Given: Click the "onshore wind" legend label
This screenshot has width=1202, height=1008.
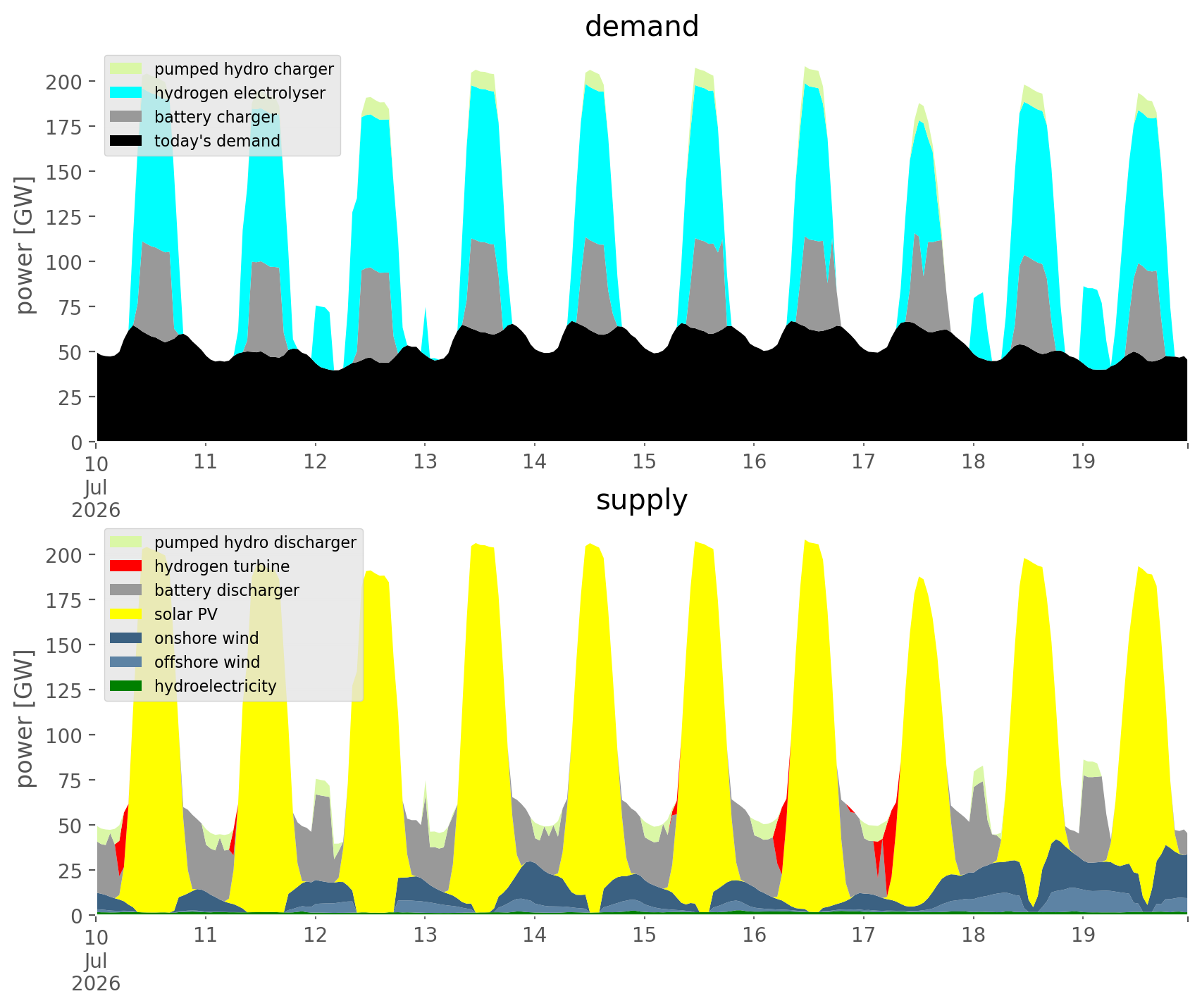Looking at the screenshot, I should [x=206, y=638].
